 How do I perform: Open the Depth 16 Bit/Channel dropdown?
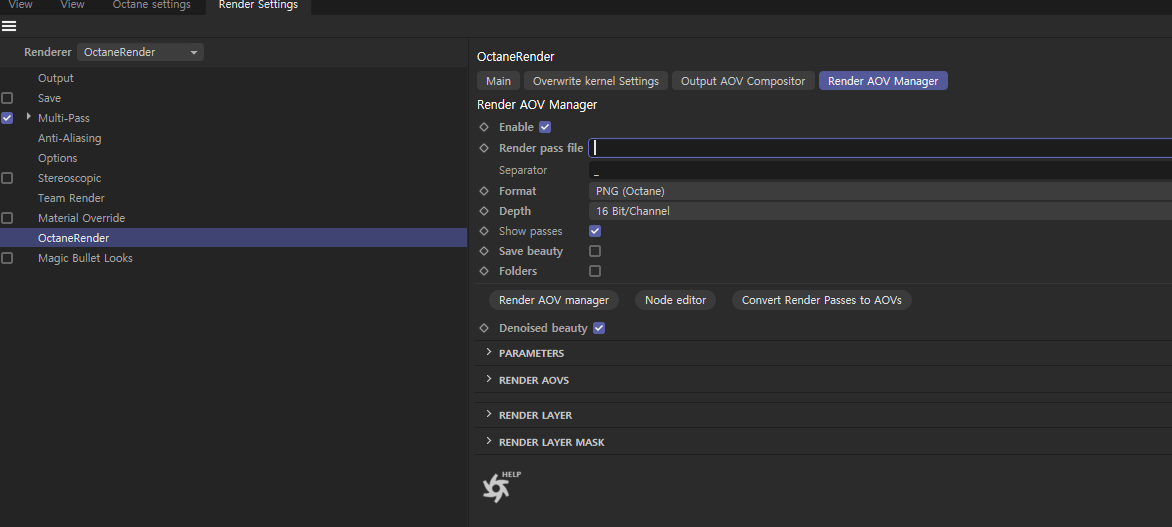pyautogui.click(x=880, y=211)
